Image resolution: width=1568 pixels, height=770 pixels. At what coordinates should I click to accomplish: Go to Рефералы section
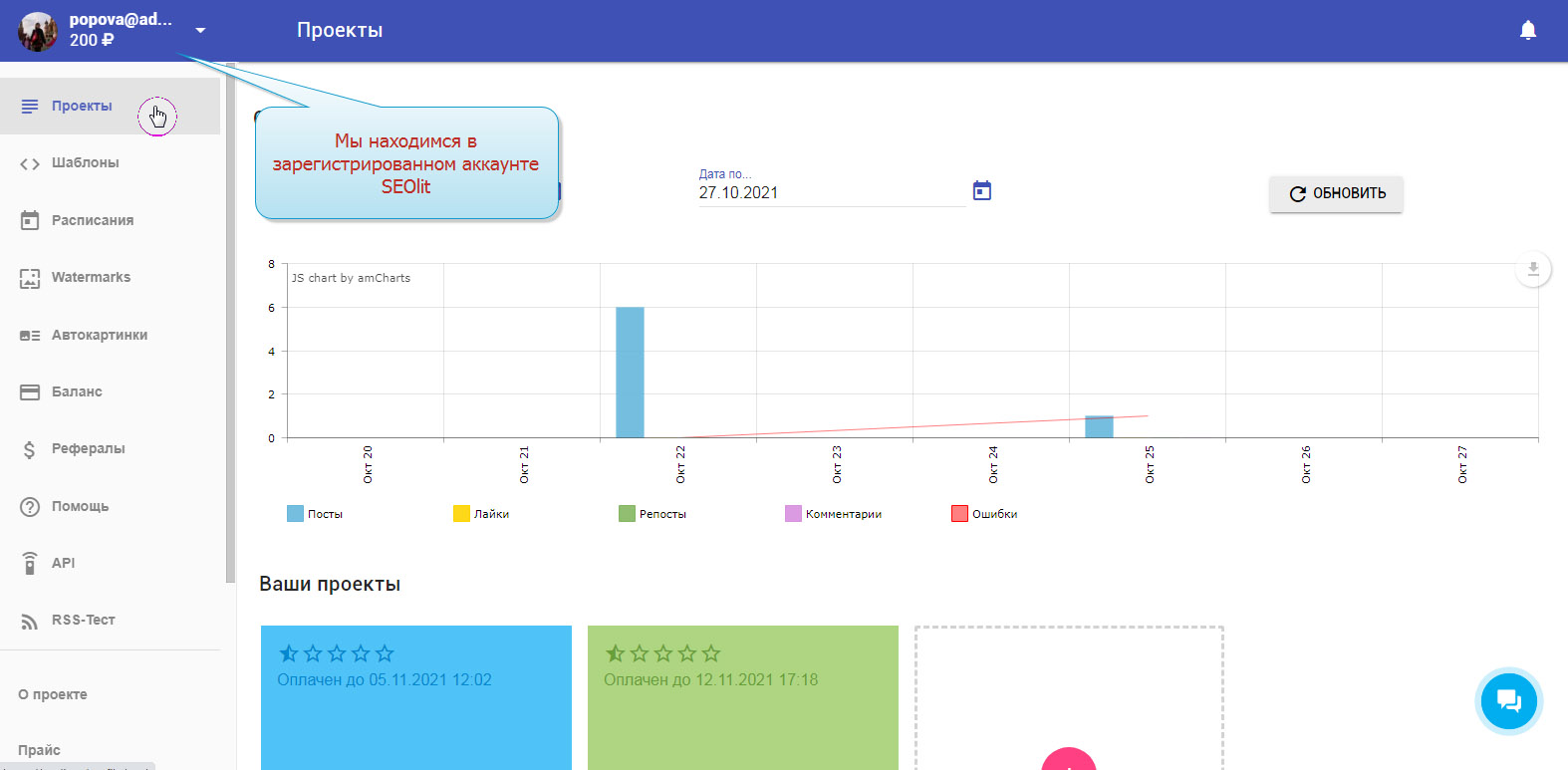[x=88, y=449]
